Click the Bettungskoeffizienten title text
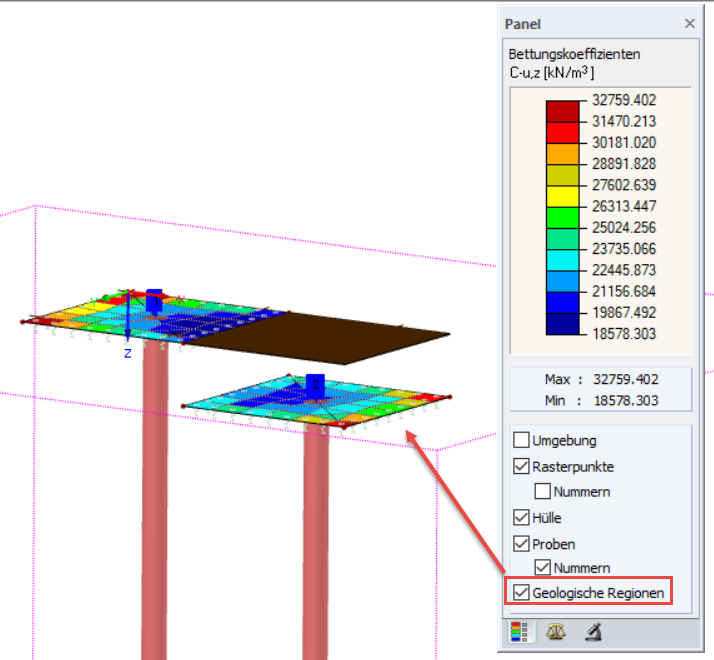 click(574, 54)
